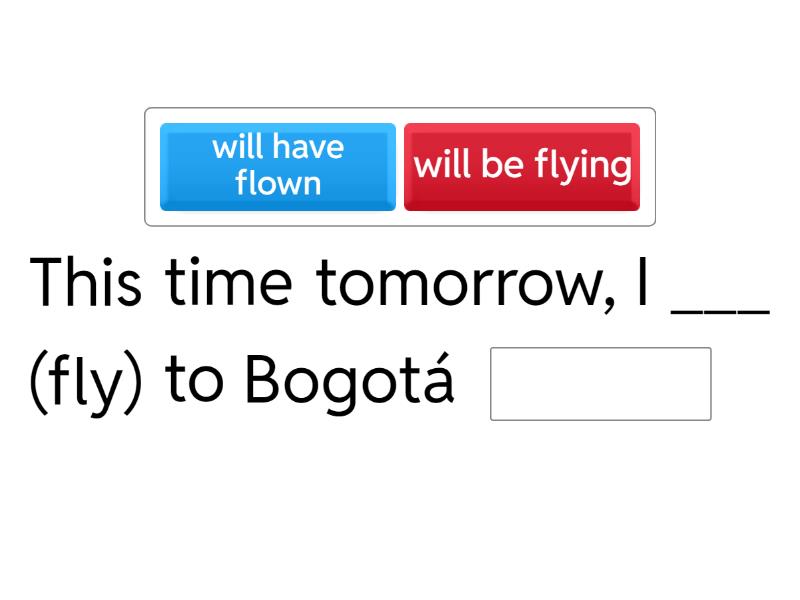Select the future continuous answer tile
This screenshot has height=600, width=800.
(522, 166)
